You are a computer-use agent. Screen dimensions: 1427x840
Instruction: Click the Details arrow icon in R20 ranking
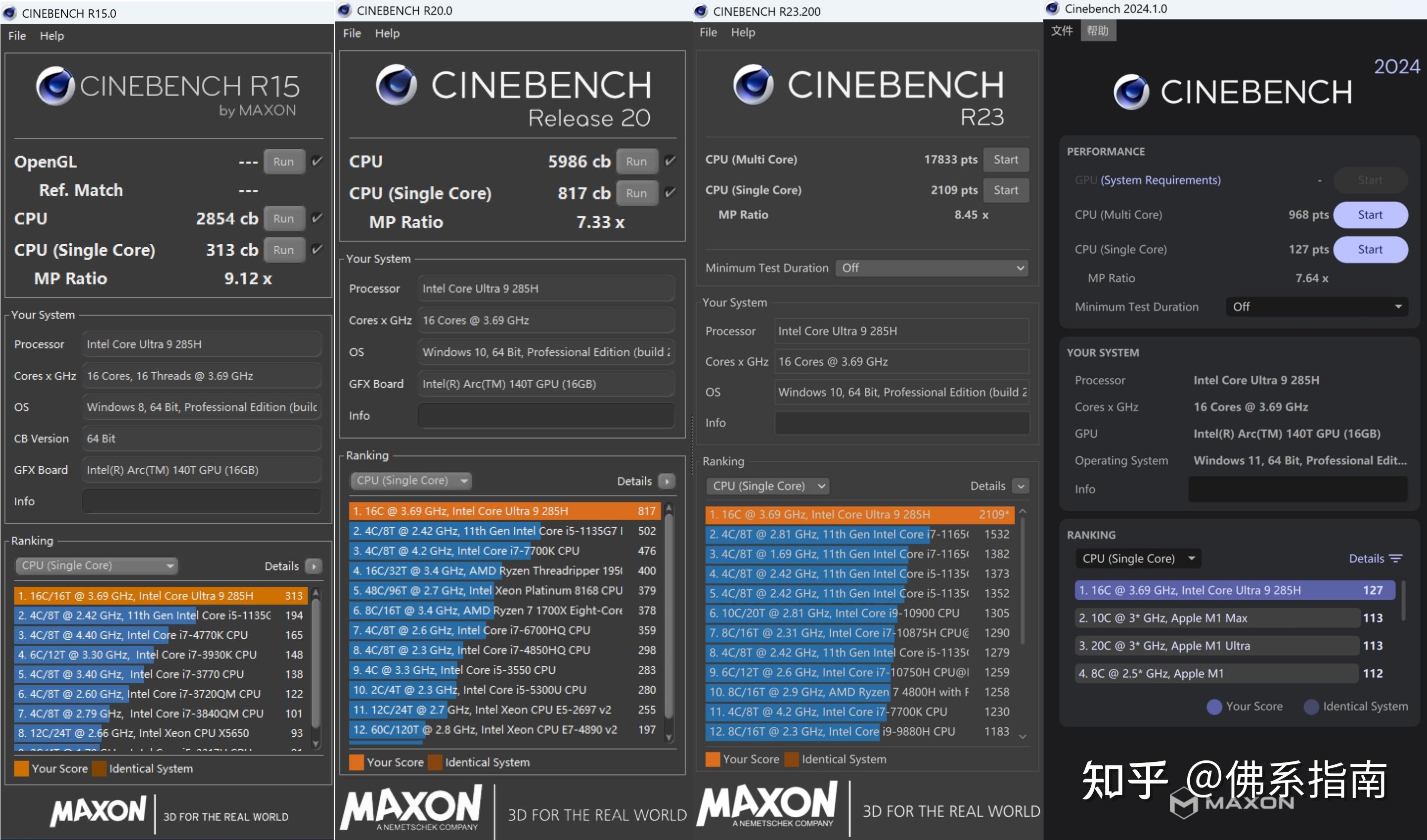(667, 481)
